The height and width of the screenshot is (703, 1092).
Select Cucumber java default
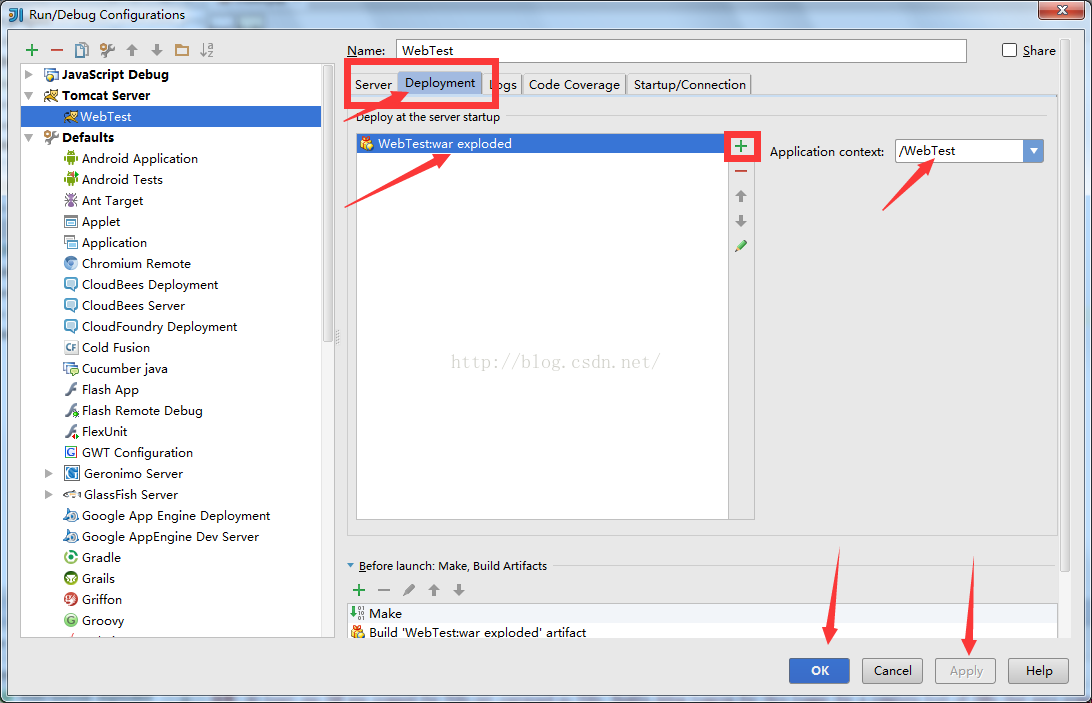pyautogui.click(x=116, y=369)
